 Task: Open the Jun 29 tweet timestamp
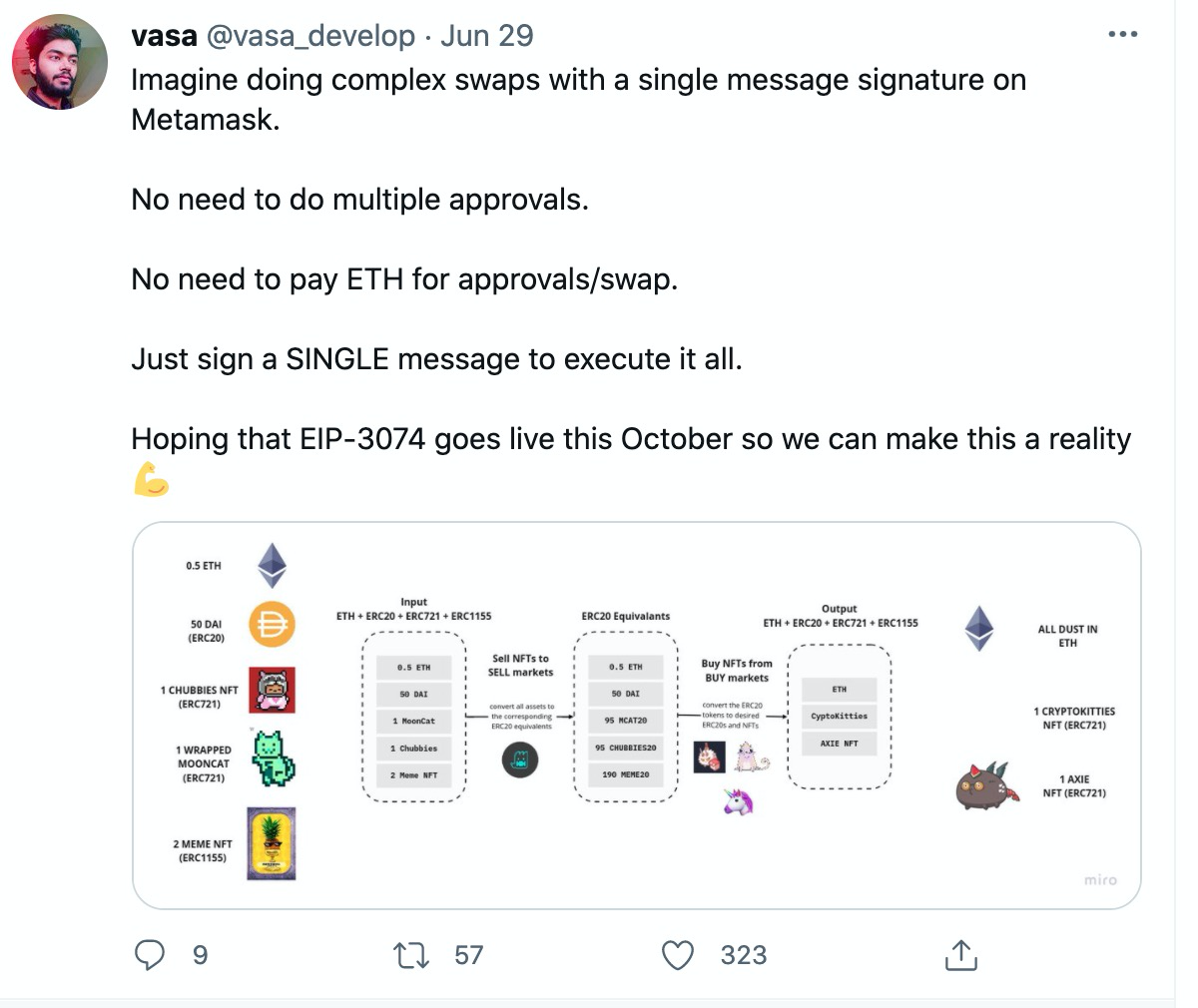[486, 36]
